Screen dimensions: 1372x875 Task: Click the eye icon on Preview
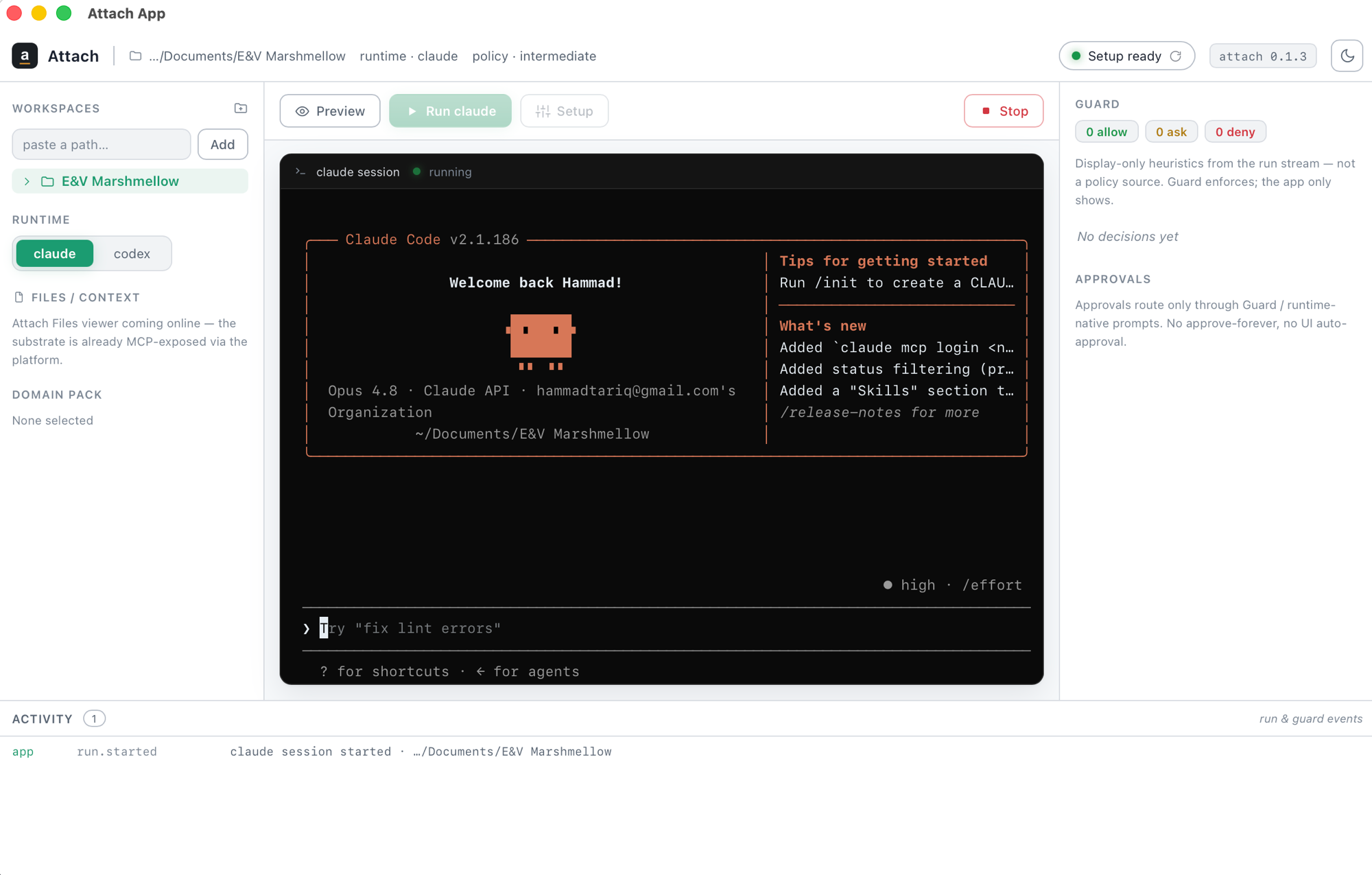coord(302,111)
